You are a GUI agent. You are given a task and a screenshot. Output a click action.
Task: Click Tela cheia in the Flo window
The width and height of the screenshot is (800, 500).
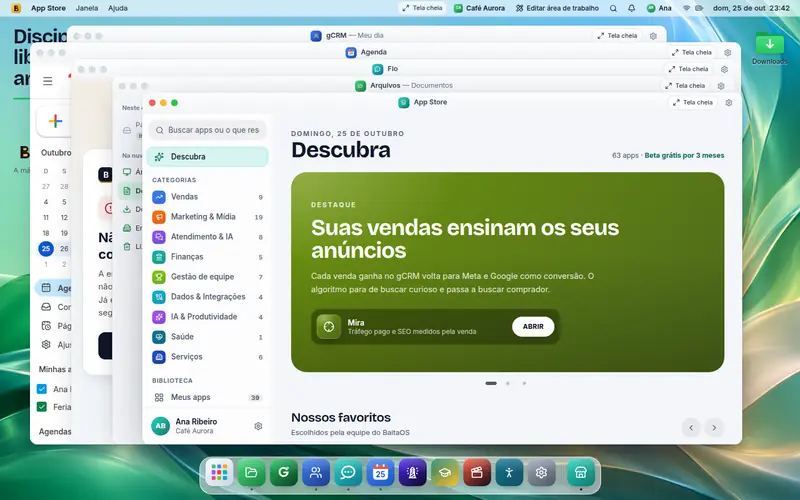coord(689,69)
